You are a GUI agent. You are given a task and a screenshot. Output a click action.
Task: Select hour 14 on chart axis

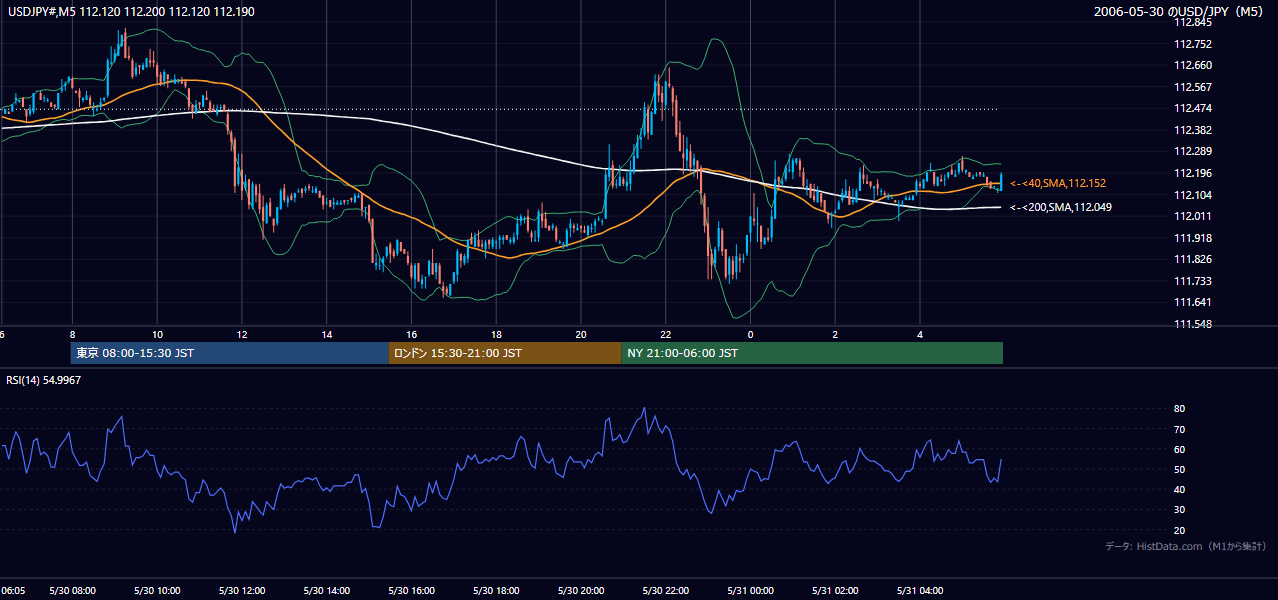coord(327,334)
